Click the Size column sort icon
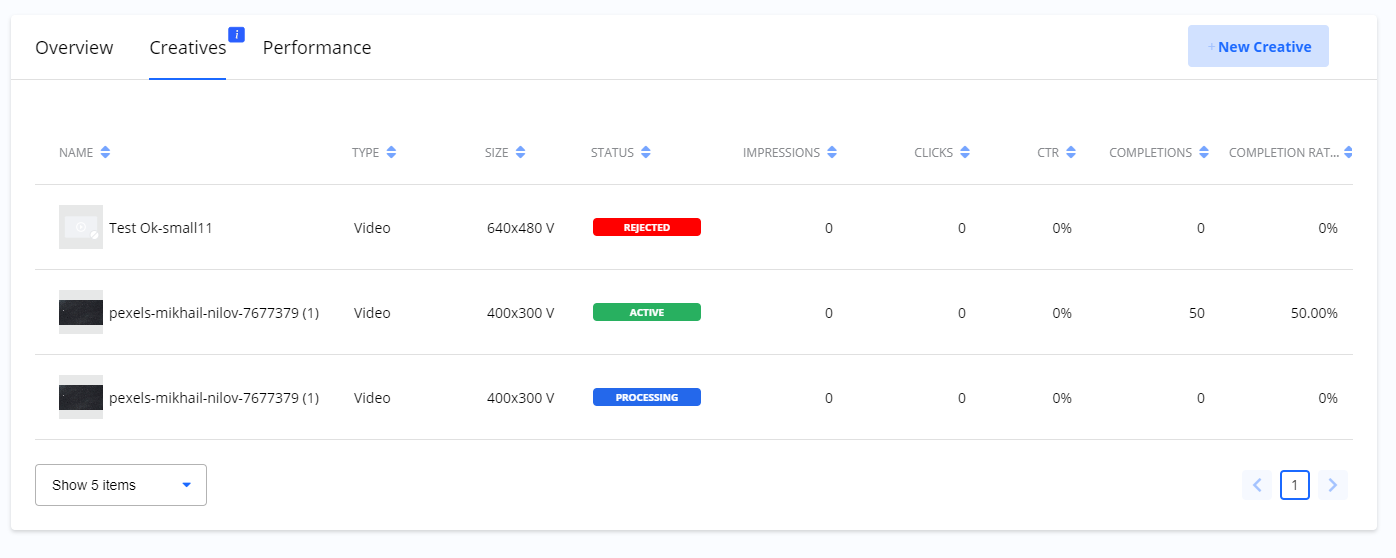Image resolution: width=1396 pixels, height=558 pixels. [x=520, y=153]
